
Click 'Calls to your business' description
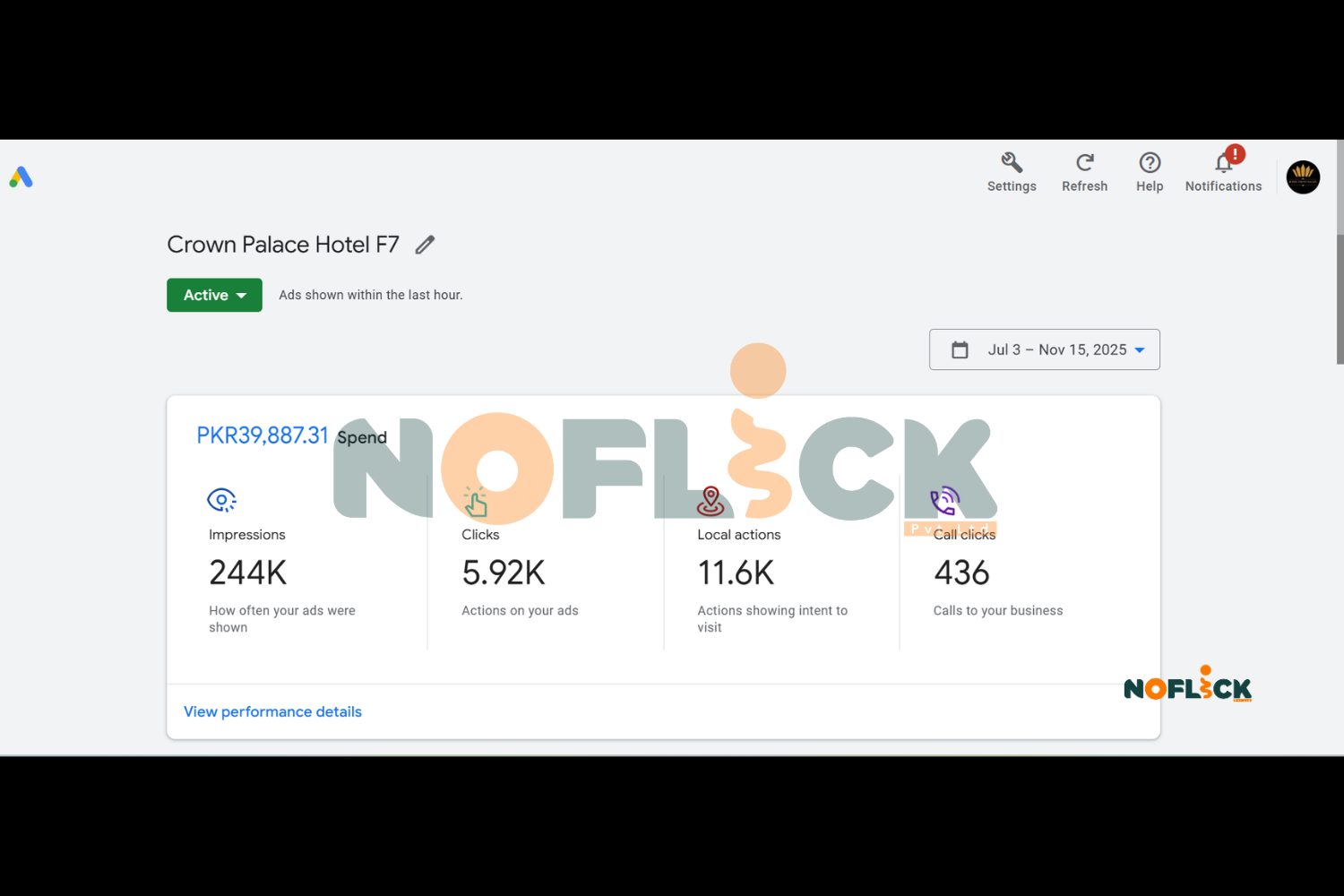click(x=998, y=610)
